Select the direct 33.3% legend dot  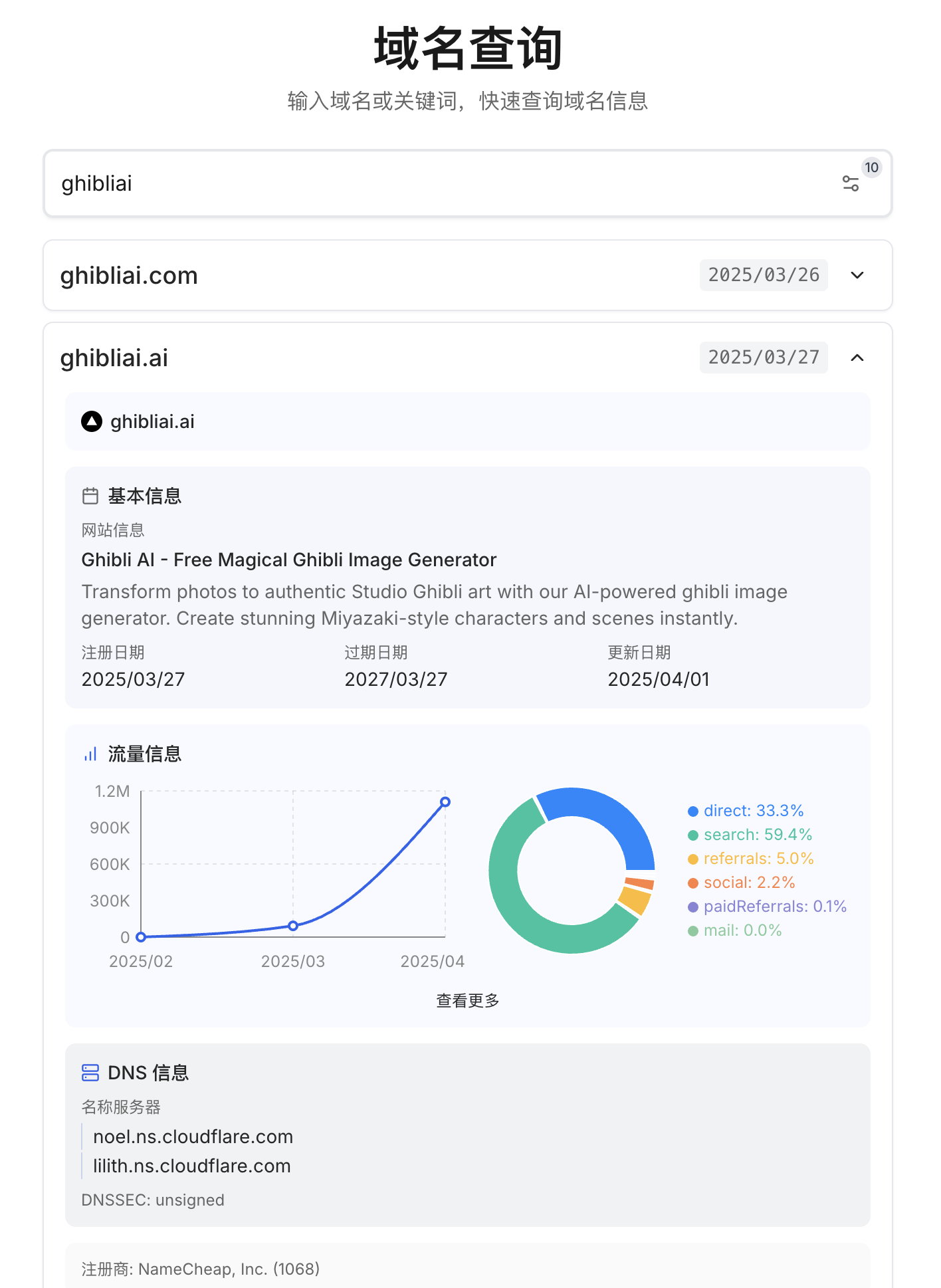pos(693,811)
